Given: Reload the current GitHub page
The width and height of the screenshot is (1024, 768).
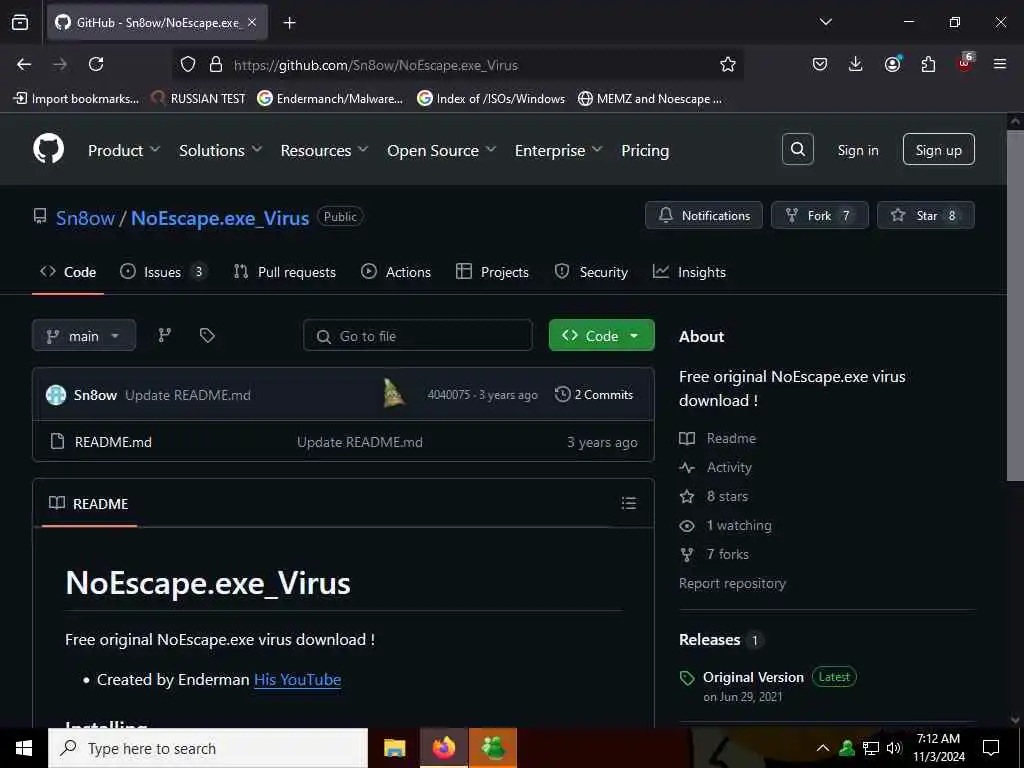Looking at the screenshot, I should (x=96, y=64).
